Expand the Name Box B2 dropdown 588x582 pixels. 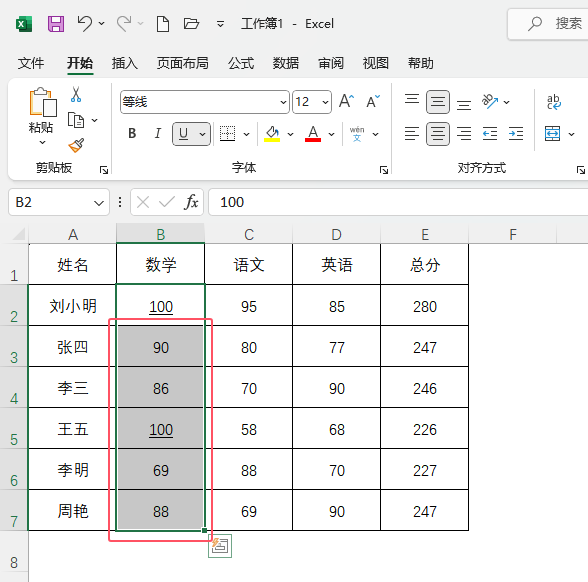(x=99, y=203)
